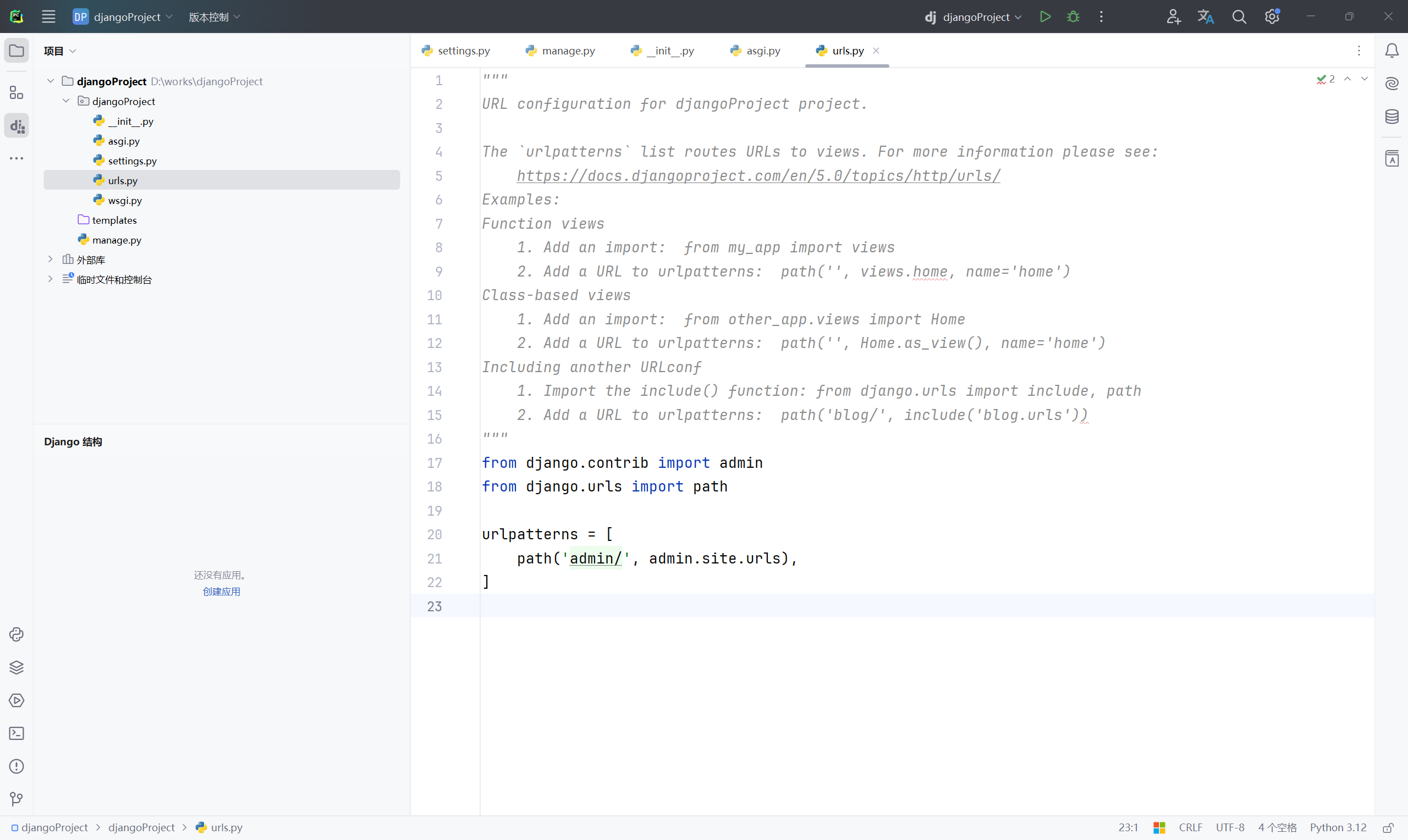1408x840 pixels.
Task: Open the documentation panel icon on right sidebar
Action: 1392,158
